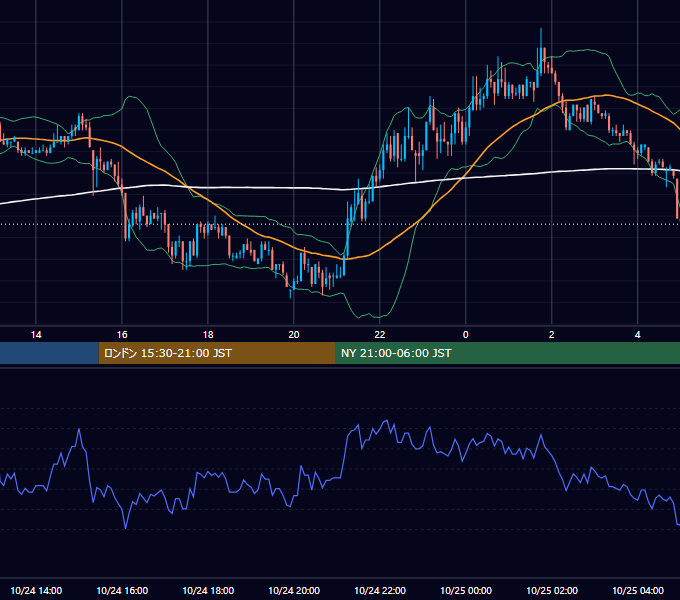This screenshot has height=600, width=680.
Task: Click the 10/24 16:00 date label
Action: tap(122, 590)
